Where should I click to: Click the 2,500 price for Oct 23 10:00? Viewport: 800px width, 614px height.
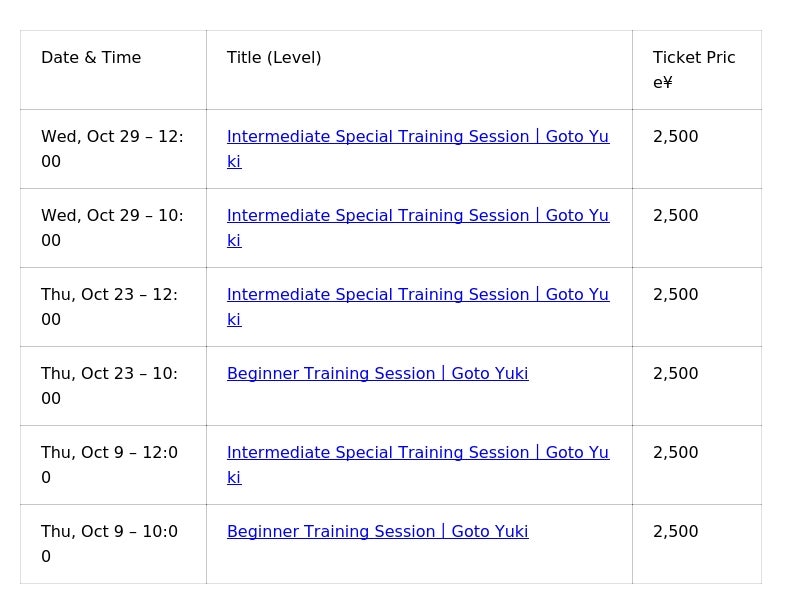pos(676,374)
